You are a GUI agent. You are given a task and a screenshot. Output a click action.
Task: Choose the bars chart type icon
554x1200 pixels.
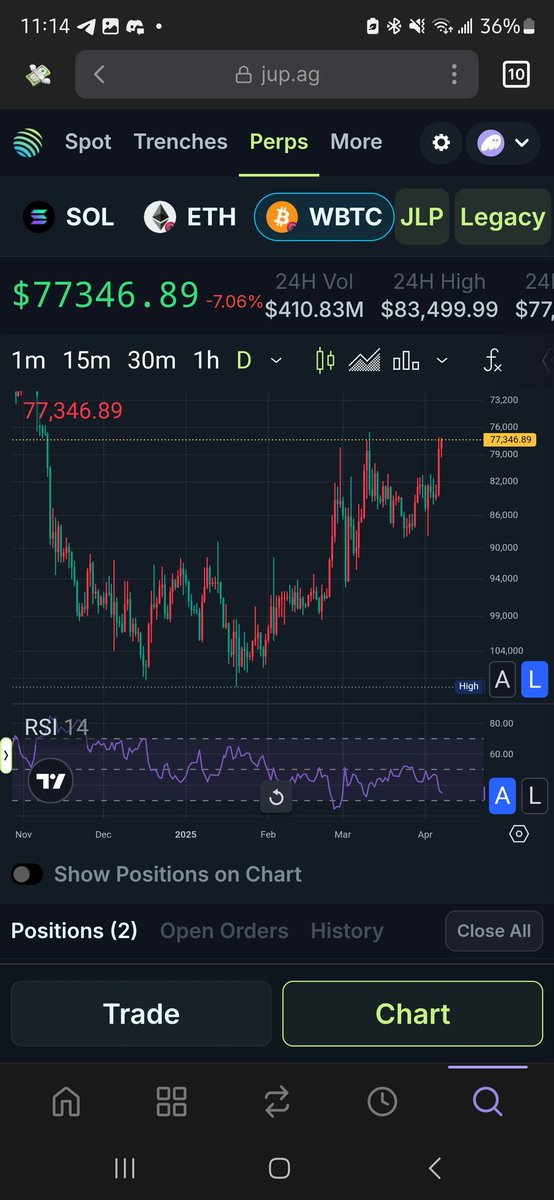click(406, 361)
